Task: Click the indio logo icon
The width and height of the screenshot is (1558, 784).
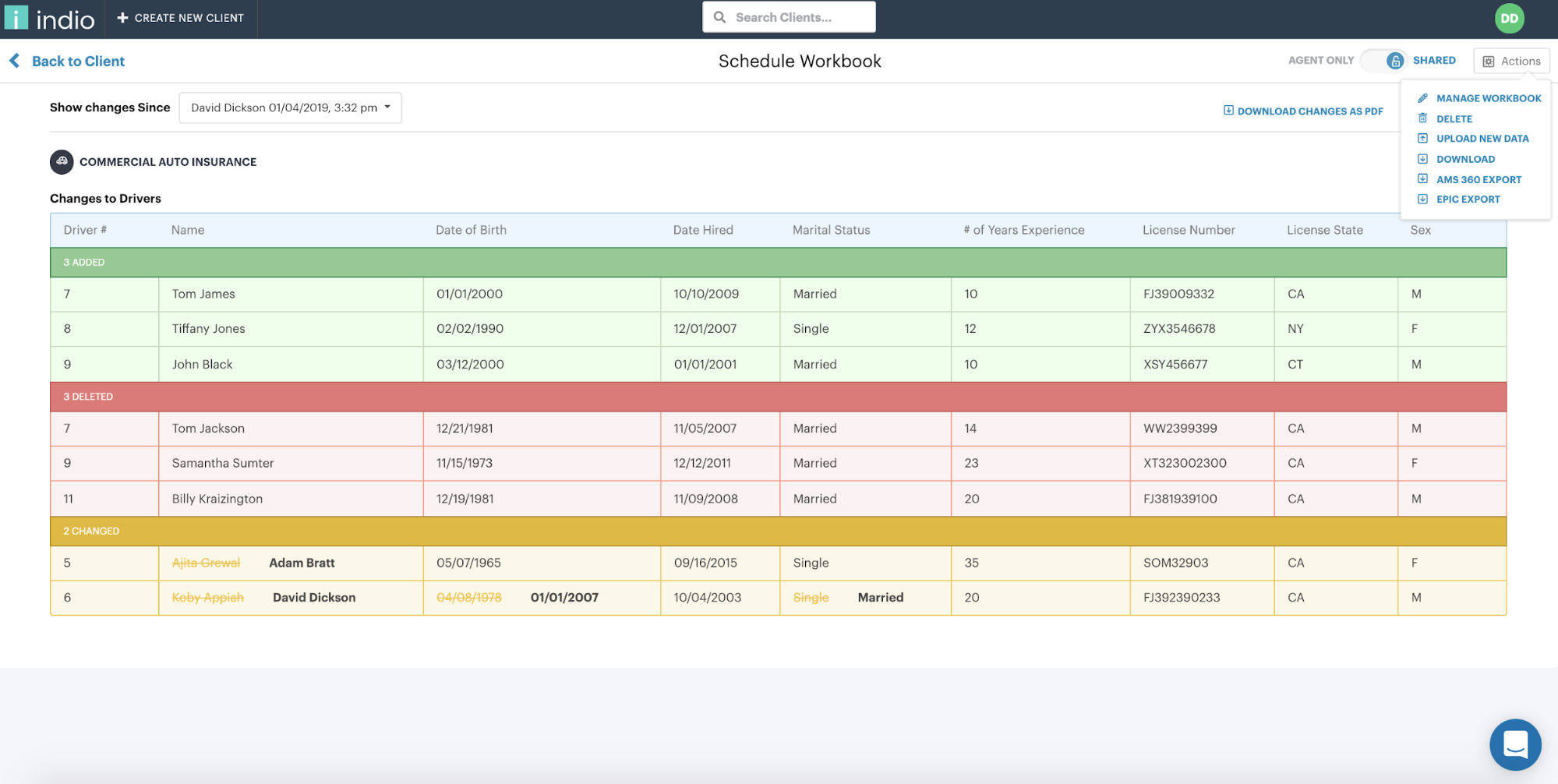Action: click(x=16, y=18)
